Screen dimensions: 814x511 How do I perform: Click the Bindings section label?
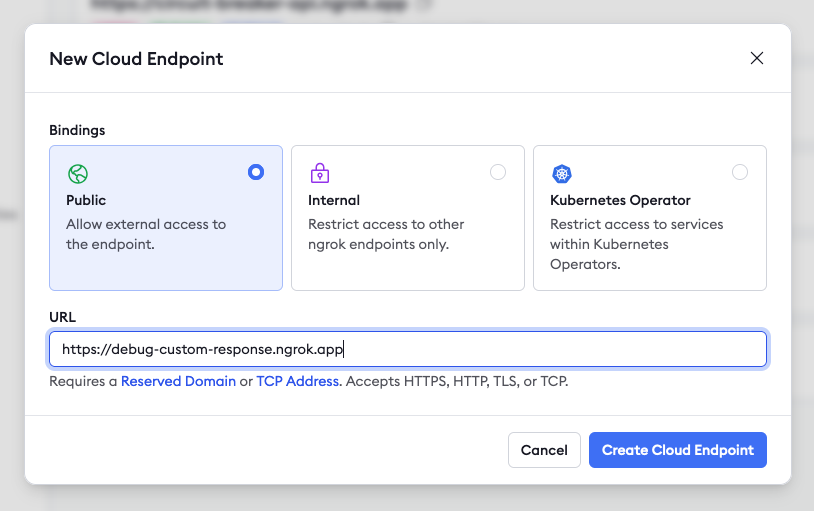[77, 130]
